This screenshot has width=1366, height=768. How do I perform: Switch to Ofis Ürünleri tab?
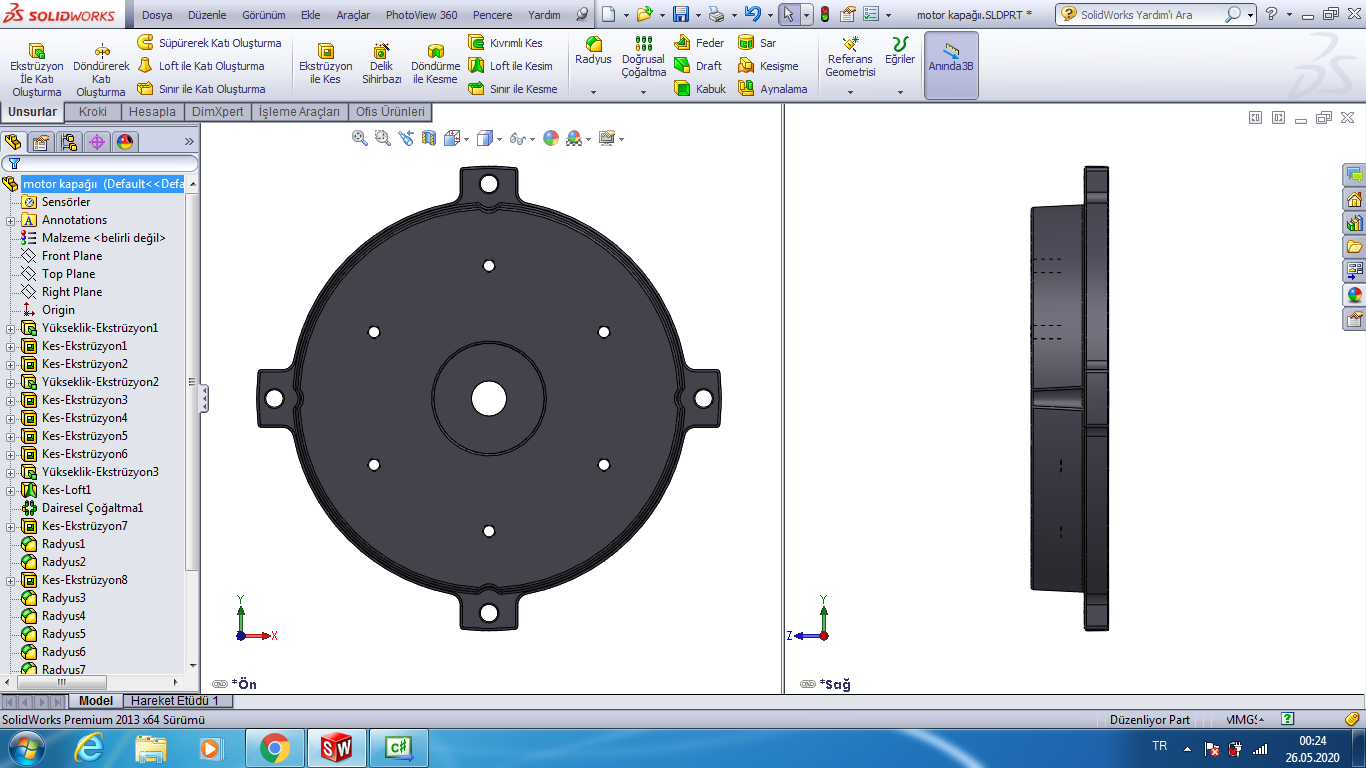pyautogui.click(x=390, y=112)
